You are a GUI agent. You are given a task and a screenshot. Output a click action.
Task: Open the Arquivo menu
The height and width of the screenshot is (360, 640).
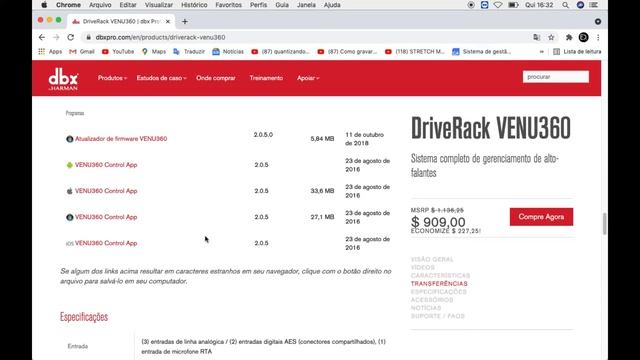(100, 5)
